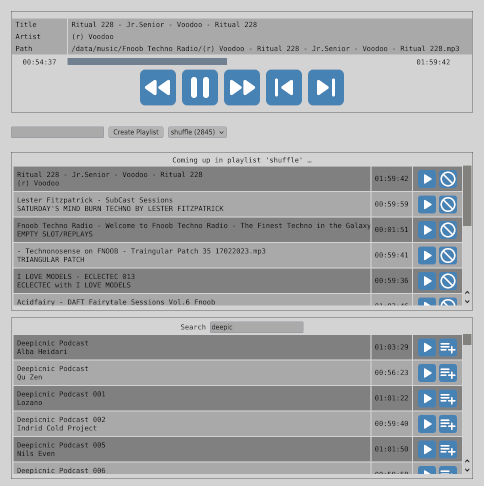Remove Ritual 228 from shuffle playlist
This screenshot has width=484, height=486.
coord(448,179)
